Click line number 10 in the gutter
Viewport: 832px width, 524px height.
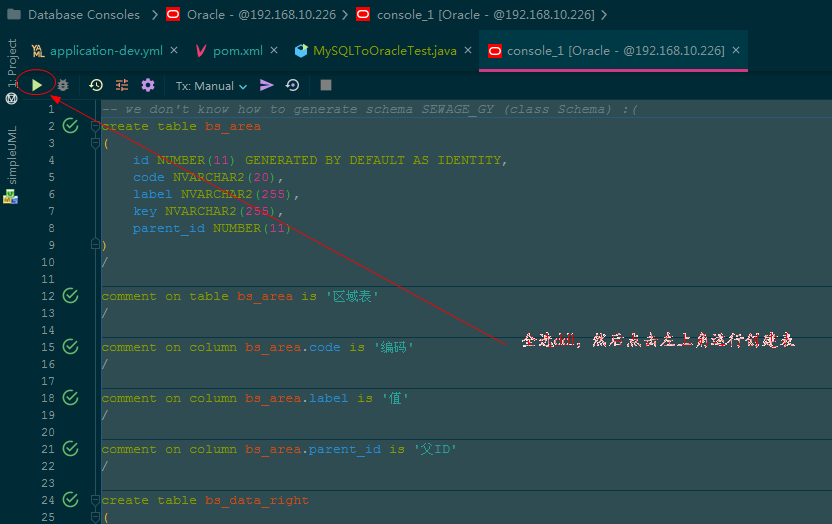[x=48, y=262]
